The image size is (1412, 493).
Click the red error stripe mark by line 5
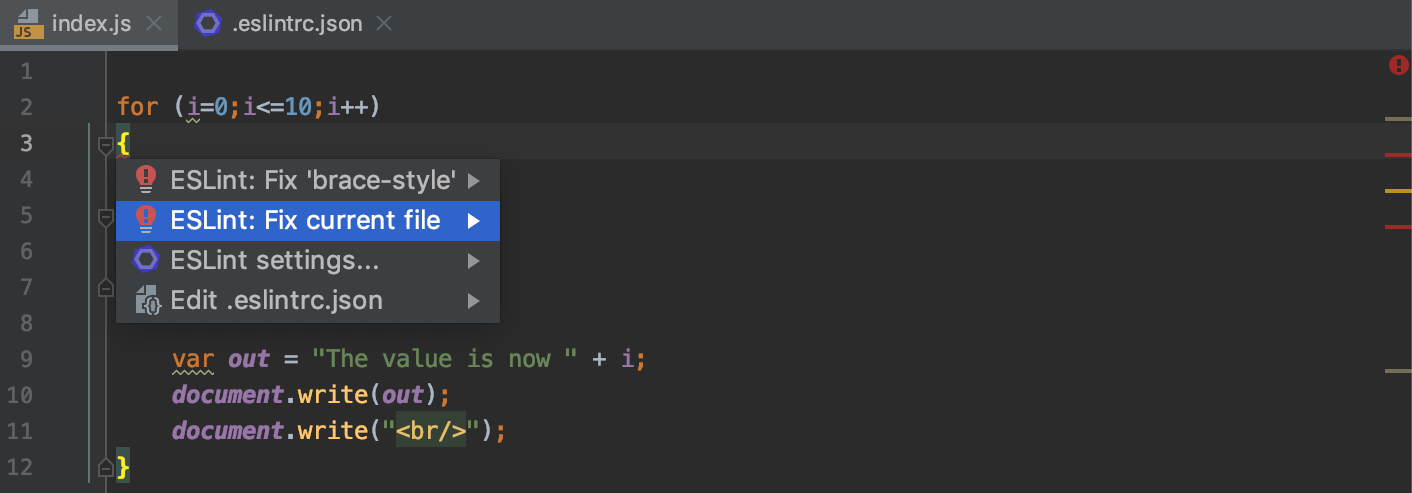(x=1398, y=227)
